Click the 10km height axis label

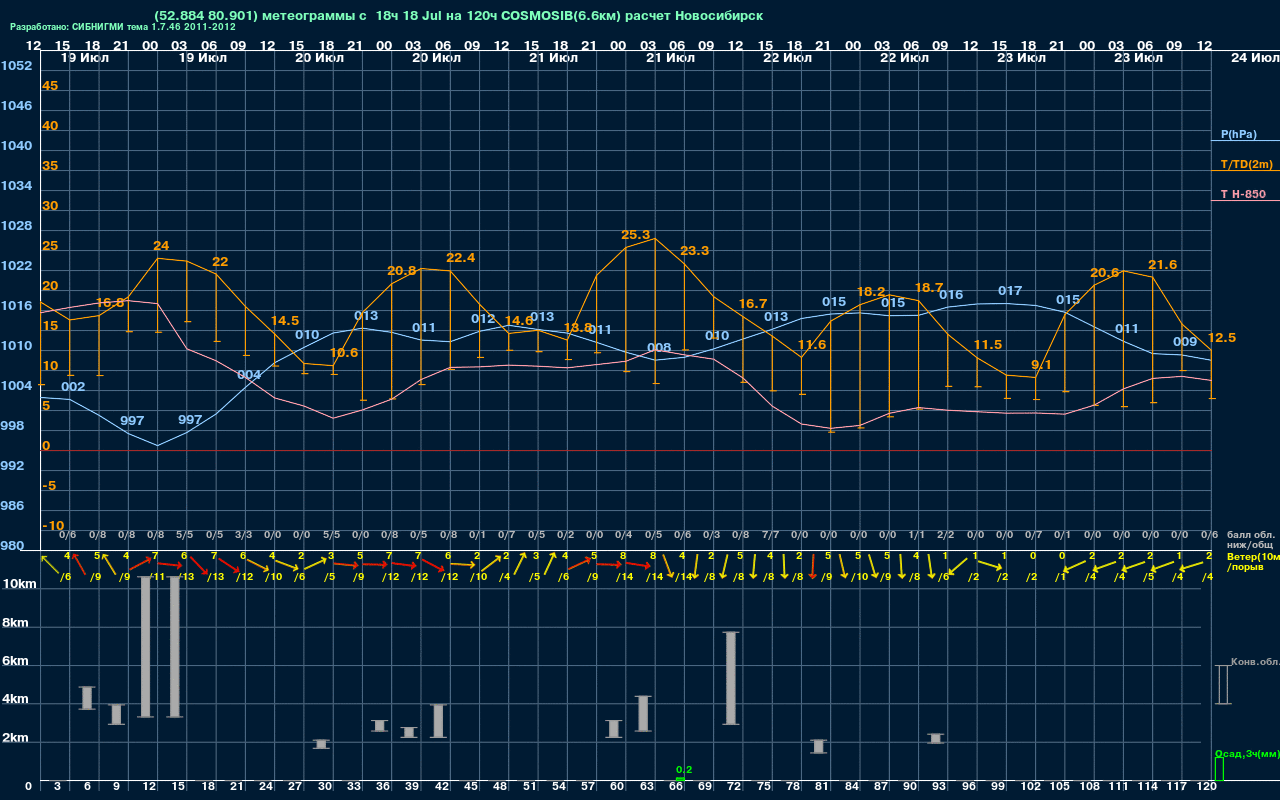[x=19, y=583]
